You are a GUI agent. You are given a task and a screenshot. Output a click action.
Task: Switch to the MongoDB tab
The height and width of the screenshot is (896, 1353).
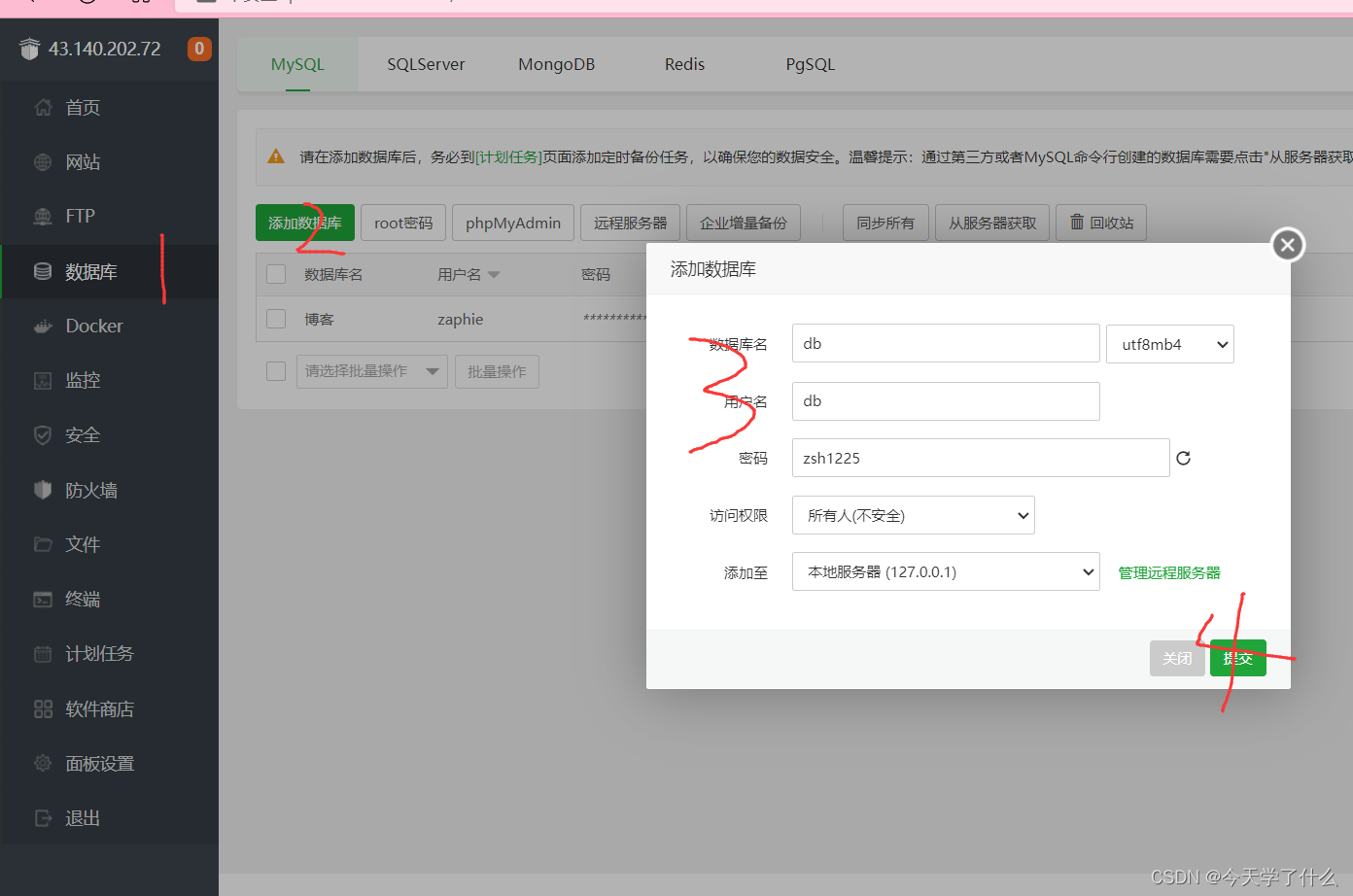(x=556, y=64)
